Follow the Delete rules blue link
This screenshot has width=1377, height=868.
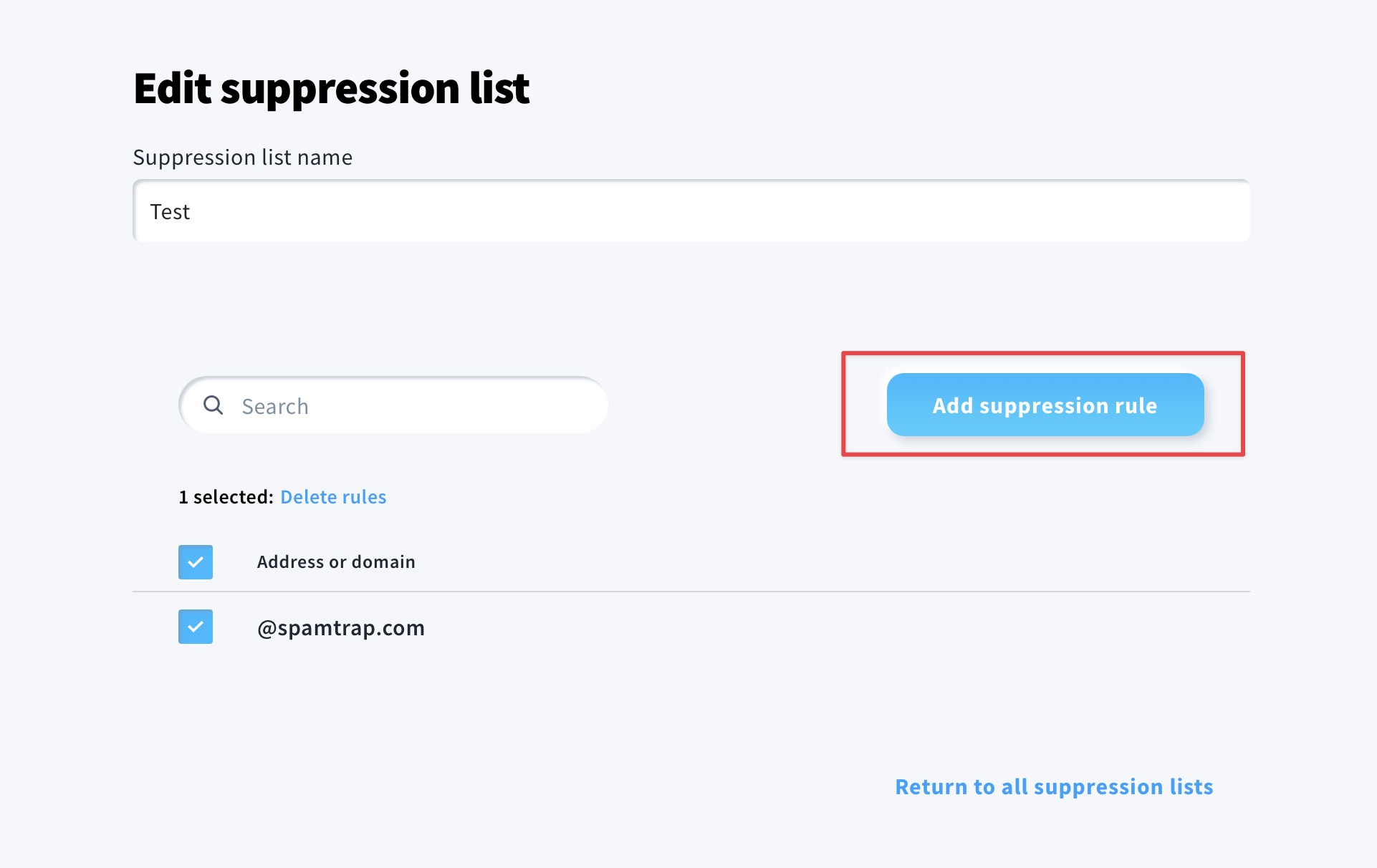click(333, 497)
